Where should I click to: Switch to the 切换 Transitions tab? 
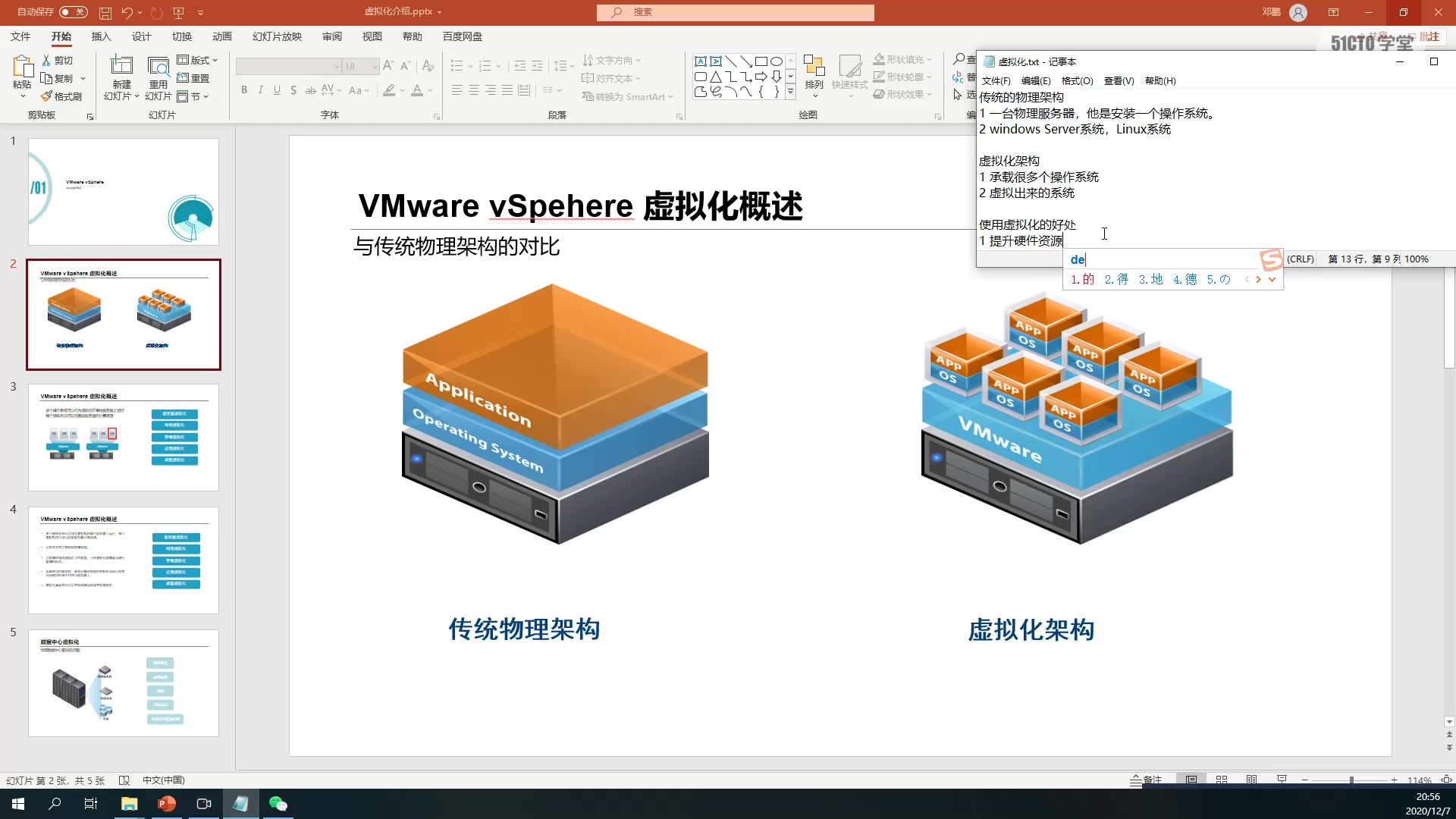(x=181, y=36)
